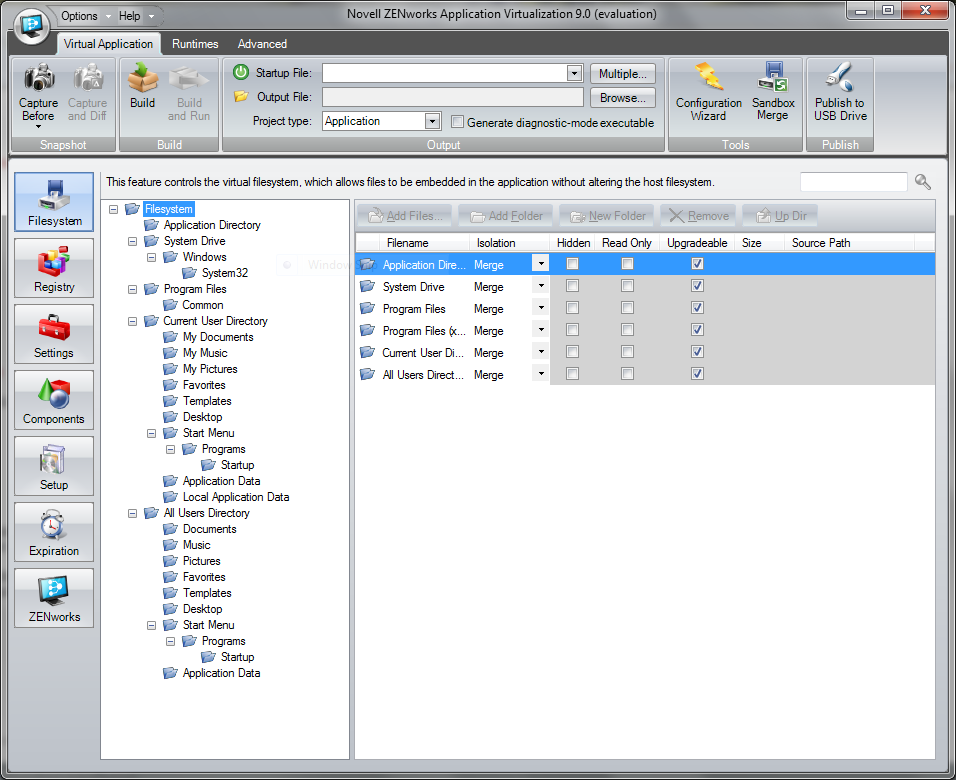
Task: Click the Capture and Diff icon
Action: pos(88,77)
